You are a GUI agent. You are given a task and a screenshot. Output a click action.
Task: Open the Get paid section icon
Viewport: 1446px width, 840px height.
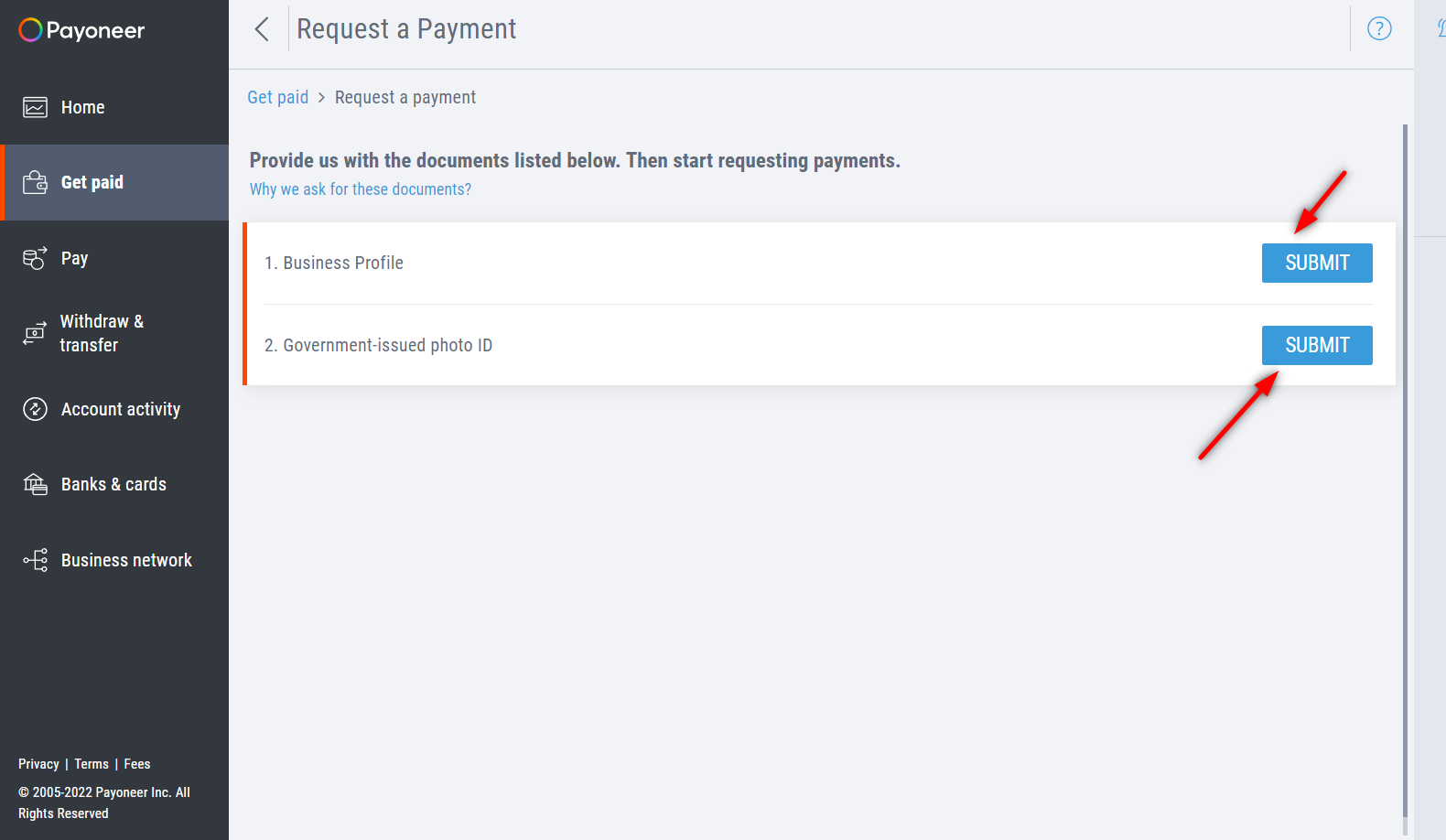point(35,181)
